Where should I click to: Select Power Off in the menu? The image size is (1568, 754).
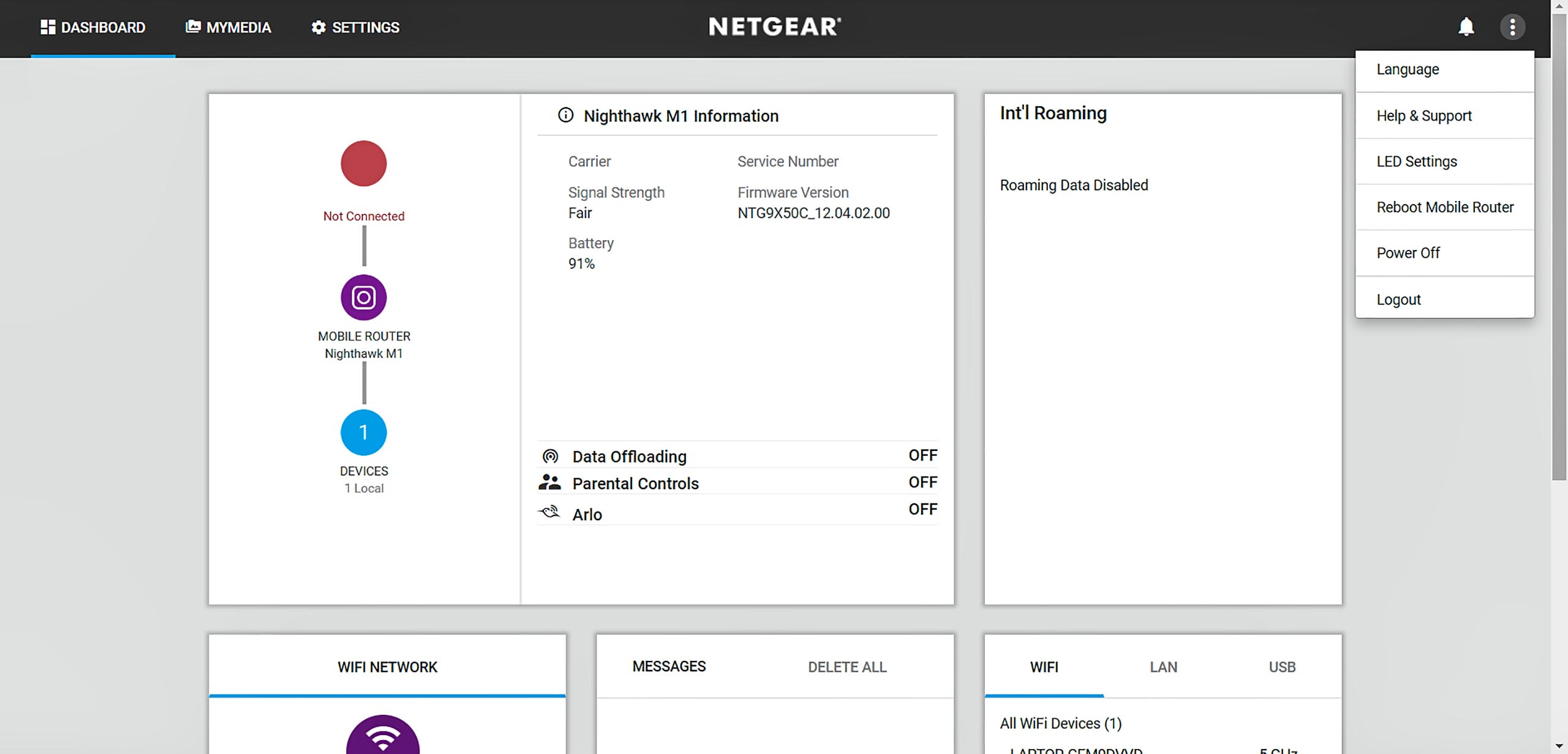(1445, 253)
